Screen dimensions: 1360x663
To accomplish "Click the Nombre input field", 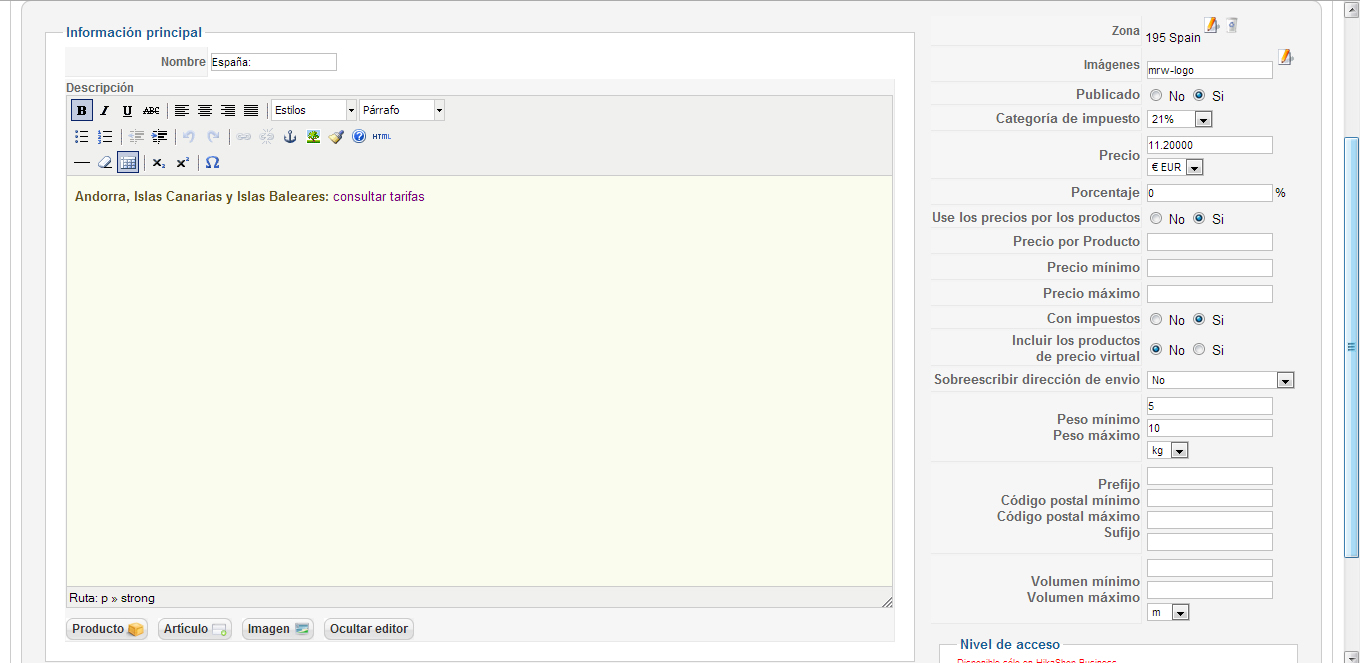I will coord(273,62).
